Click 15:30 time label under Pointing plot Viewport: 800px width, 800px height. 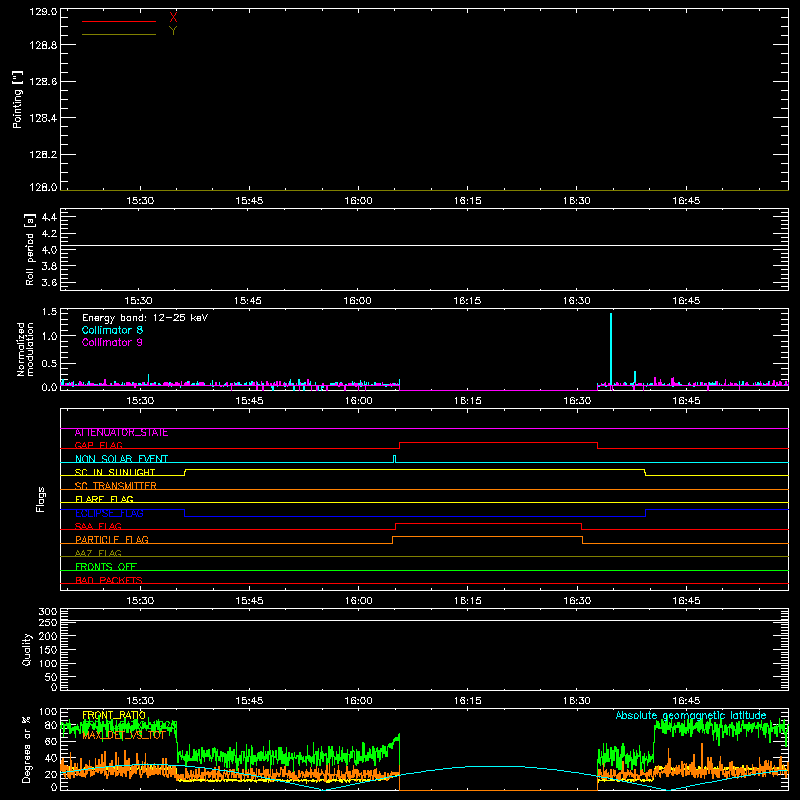pos(140,201)
